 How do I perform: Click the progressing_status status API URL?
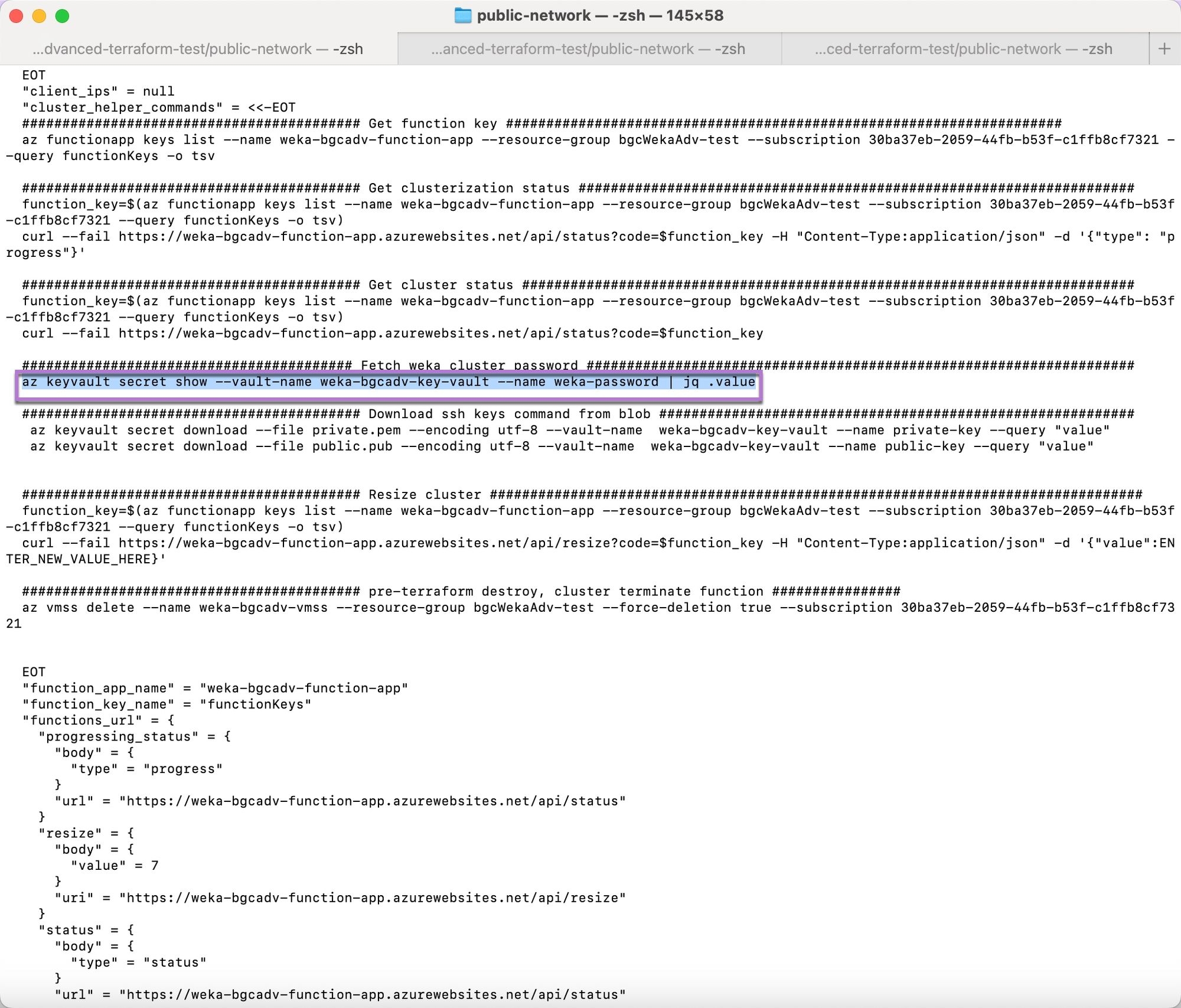click(372, 801)
